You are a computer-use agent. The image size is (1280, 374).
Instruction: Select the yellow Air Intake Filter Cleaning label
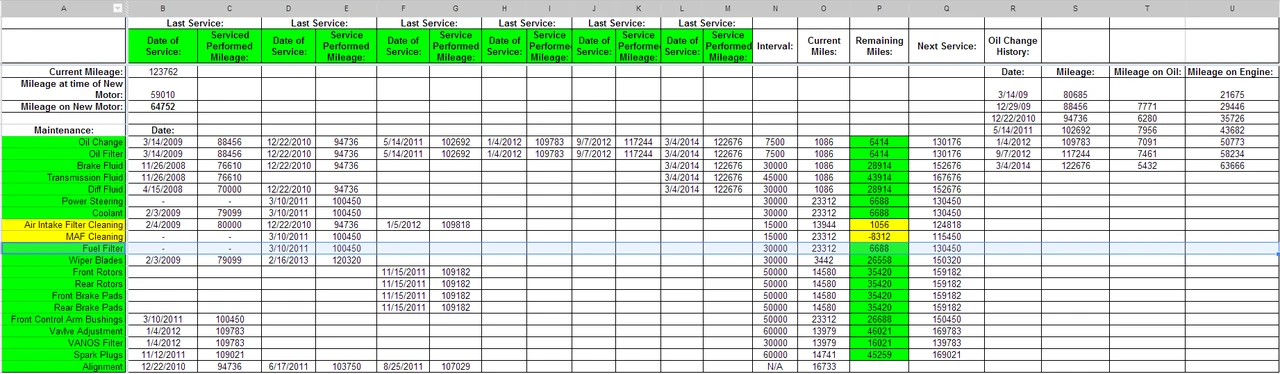[x=64, y=225]
